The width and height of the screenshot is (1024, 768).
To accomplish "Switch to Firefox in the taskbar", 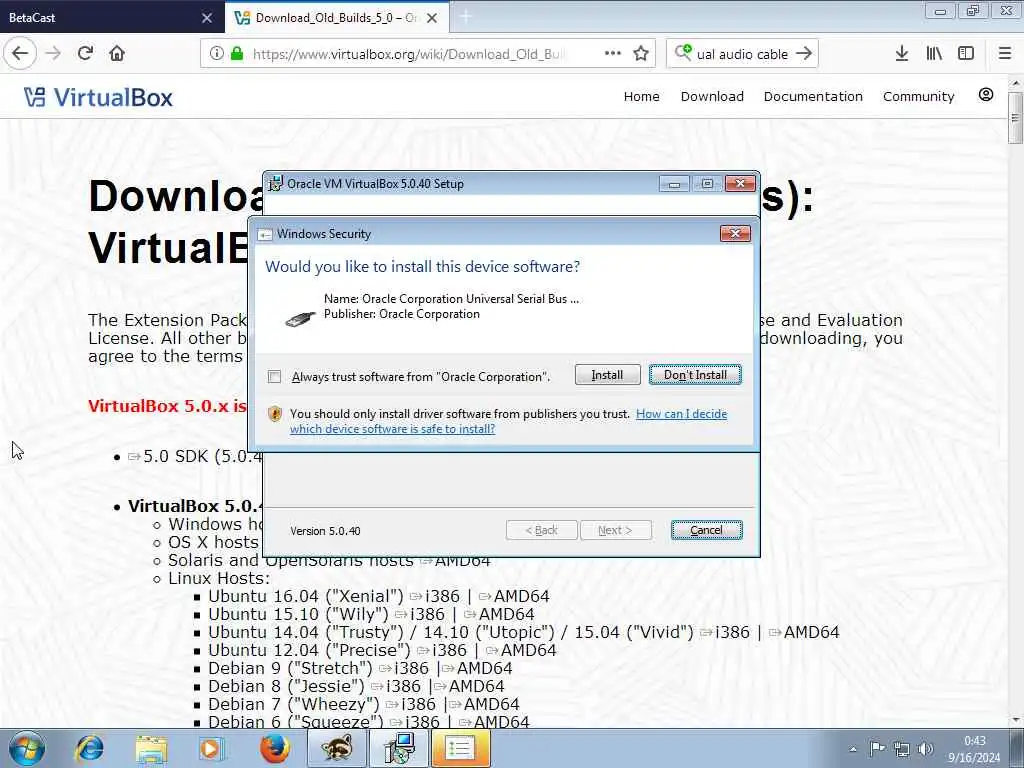I will click(274, 748).
